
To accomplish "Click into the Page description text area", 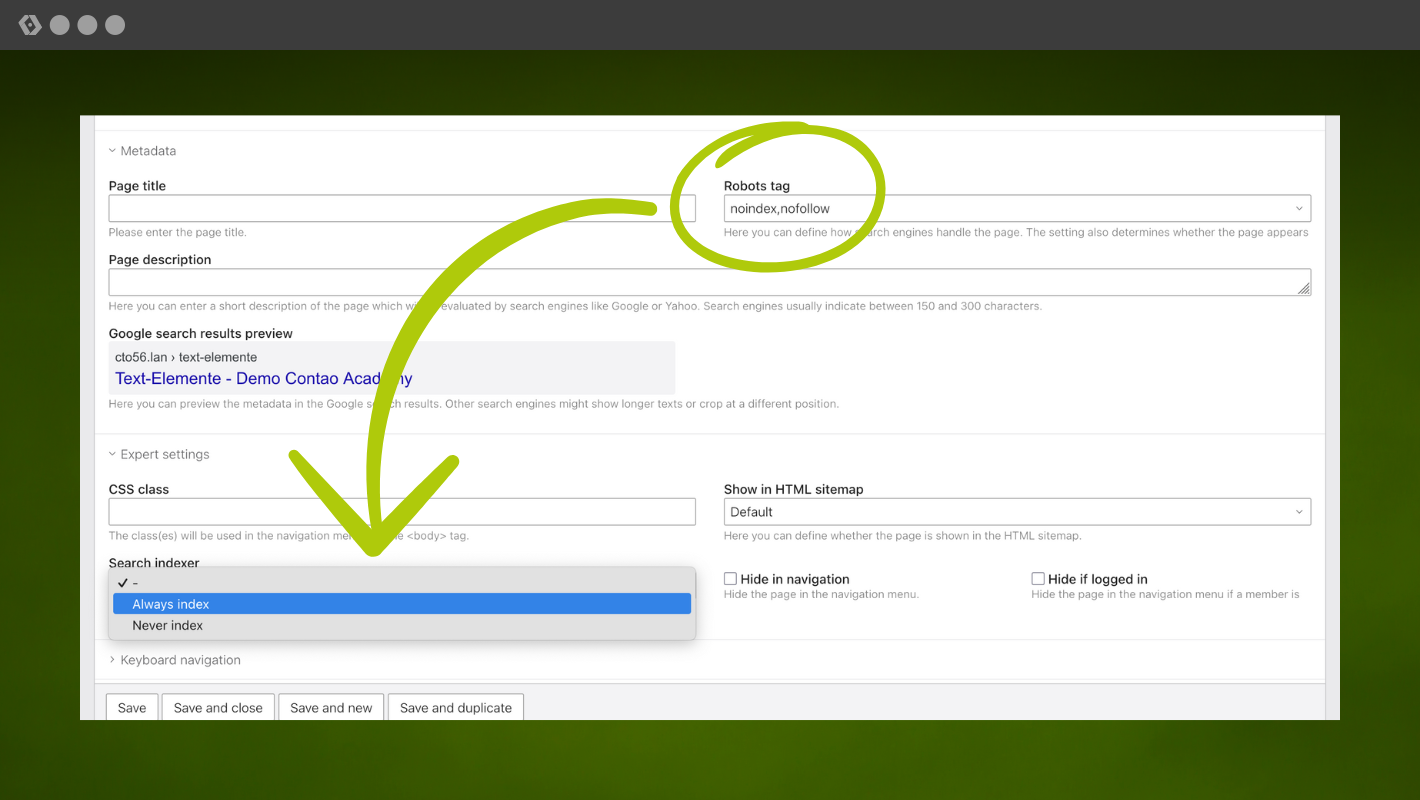I will pyautogui.click(x=700, y=282).
